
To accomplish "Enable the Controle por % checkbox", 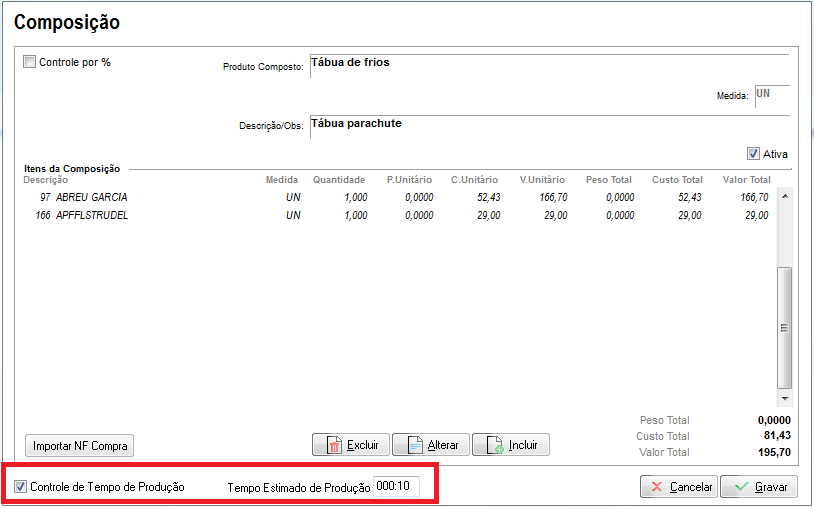I will 29,62.
